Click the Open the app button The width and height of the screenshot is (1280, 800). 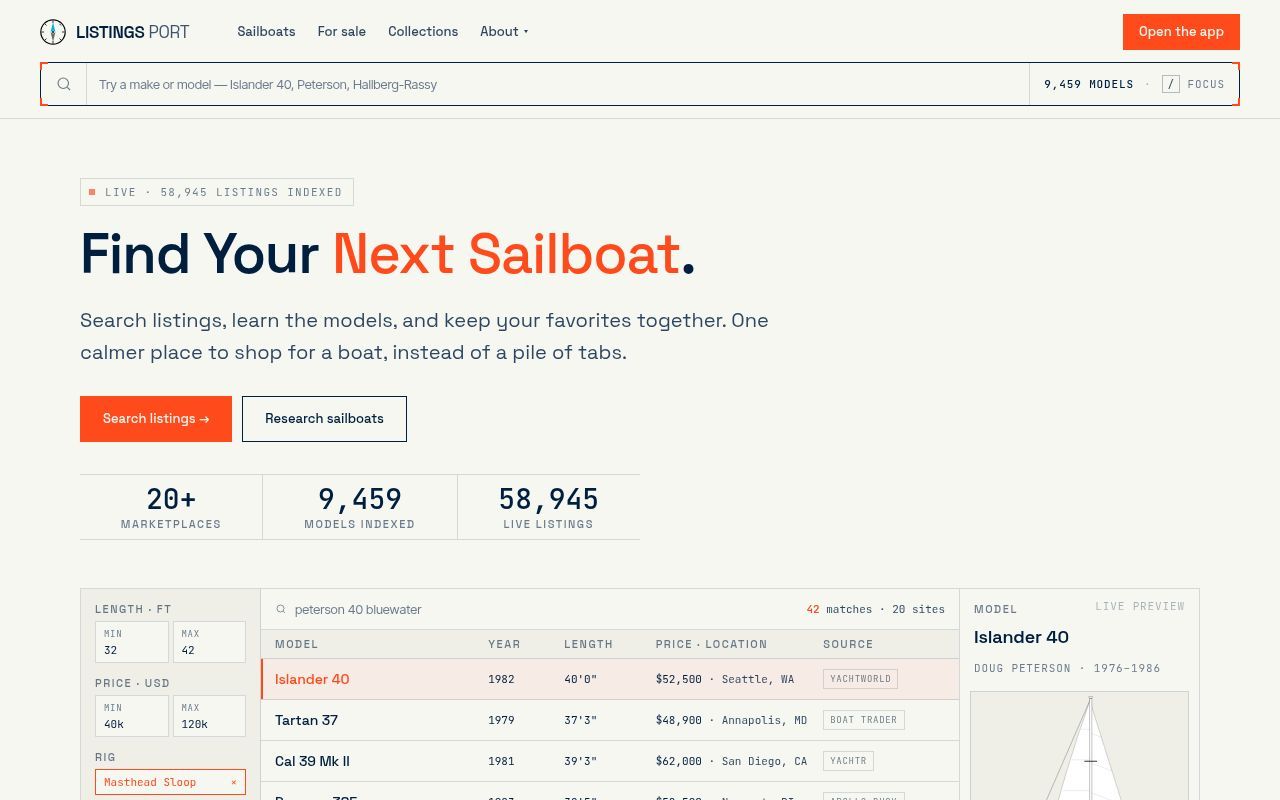point(1181,32)
